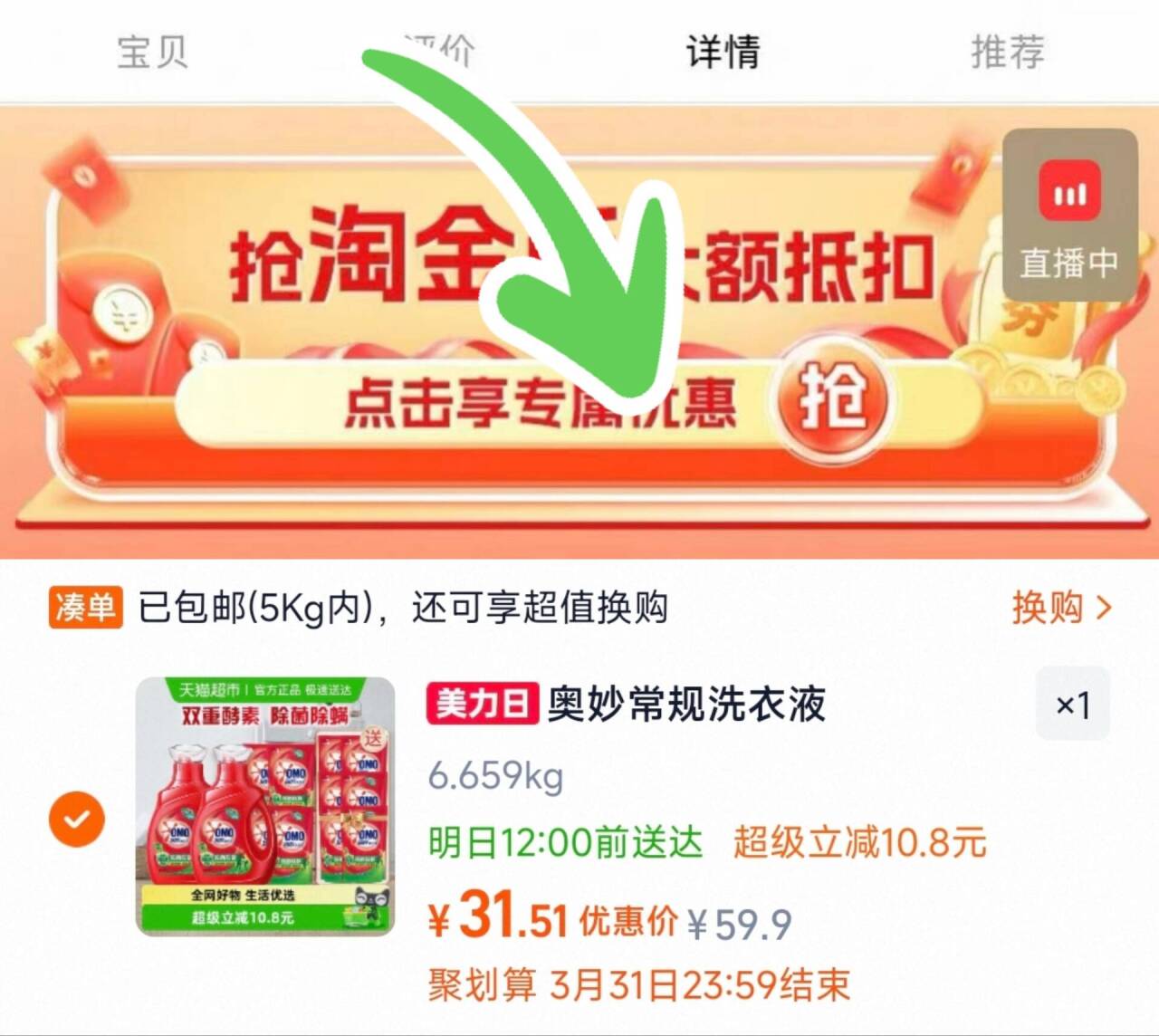The height and width of the screenshot is (1036, 1159).
Task: Open the 直播中 live stream icon
Action: tap(1069, 215)
